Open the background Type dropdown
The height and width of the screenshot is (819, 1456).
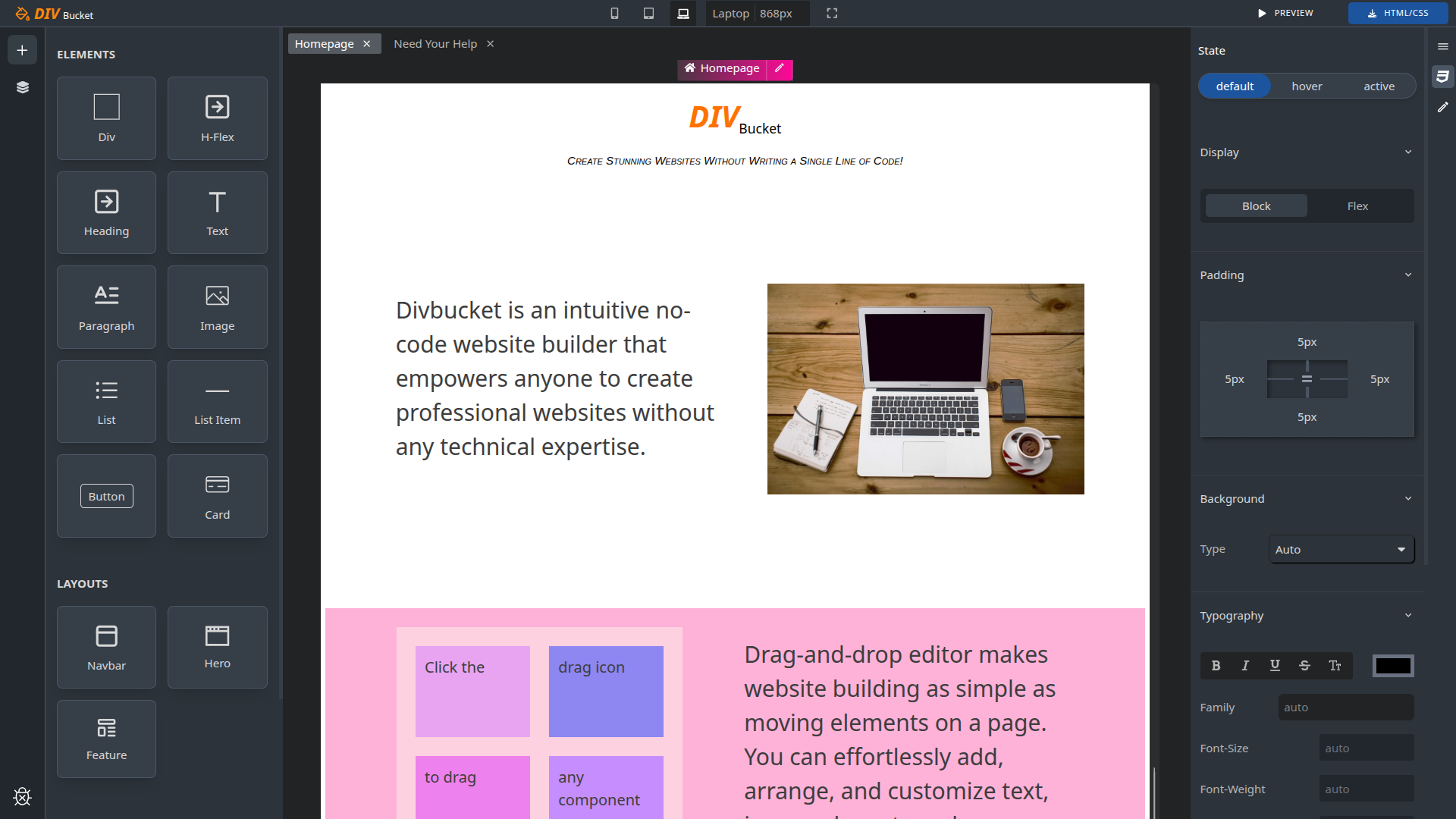pyautogui.click(x=1341, y=550)
